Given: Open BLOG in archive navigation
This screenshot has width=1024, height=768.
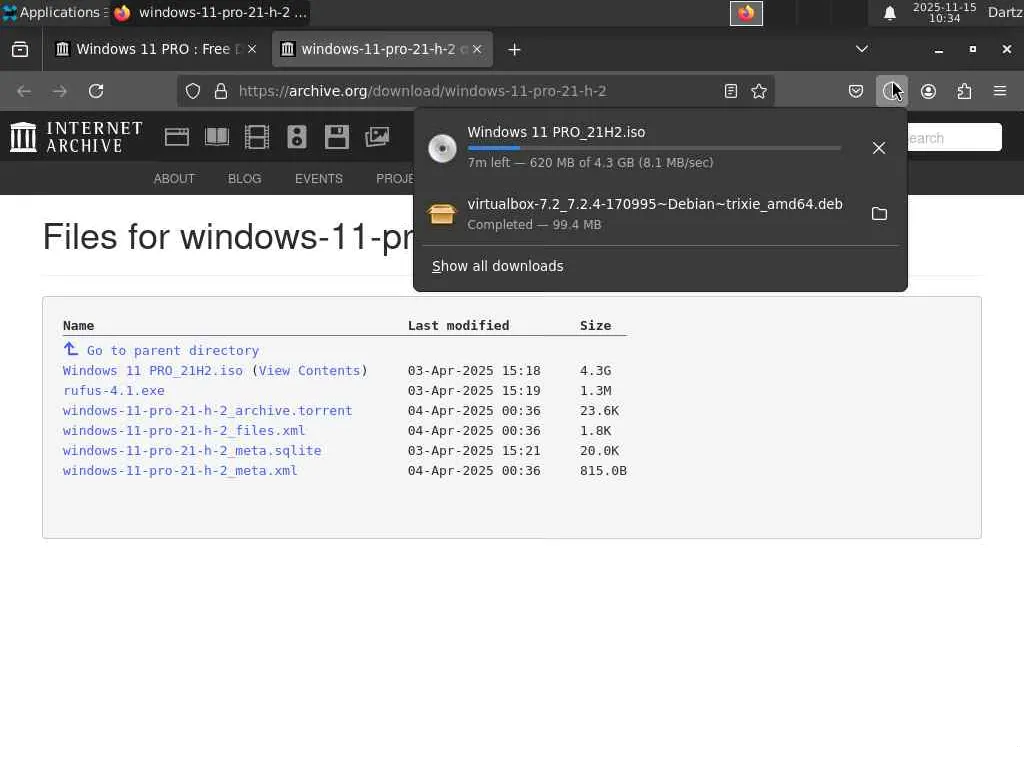Looking at the screenshot, I should coord(244,179).
